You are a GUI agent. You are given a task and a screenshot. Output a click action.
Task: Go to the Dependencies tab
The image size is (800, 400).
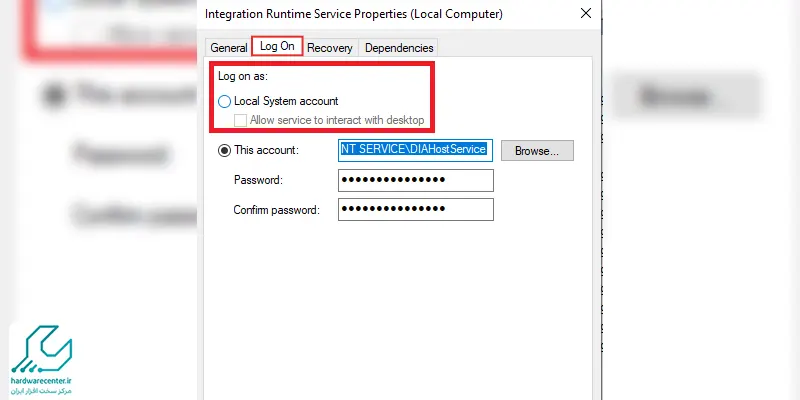point(399,47)
